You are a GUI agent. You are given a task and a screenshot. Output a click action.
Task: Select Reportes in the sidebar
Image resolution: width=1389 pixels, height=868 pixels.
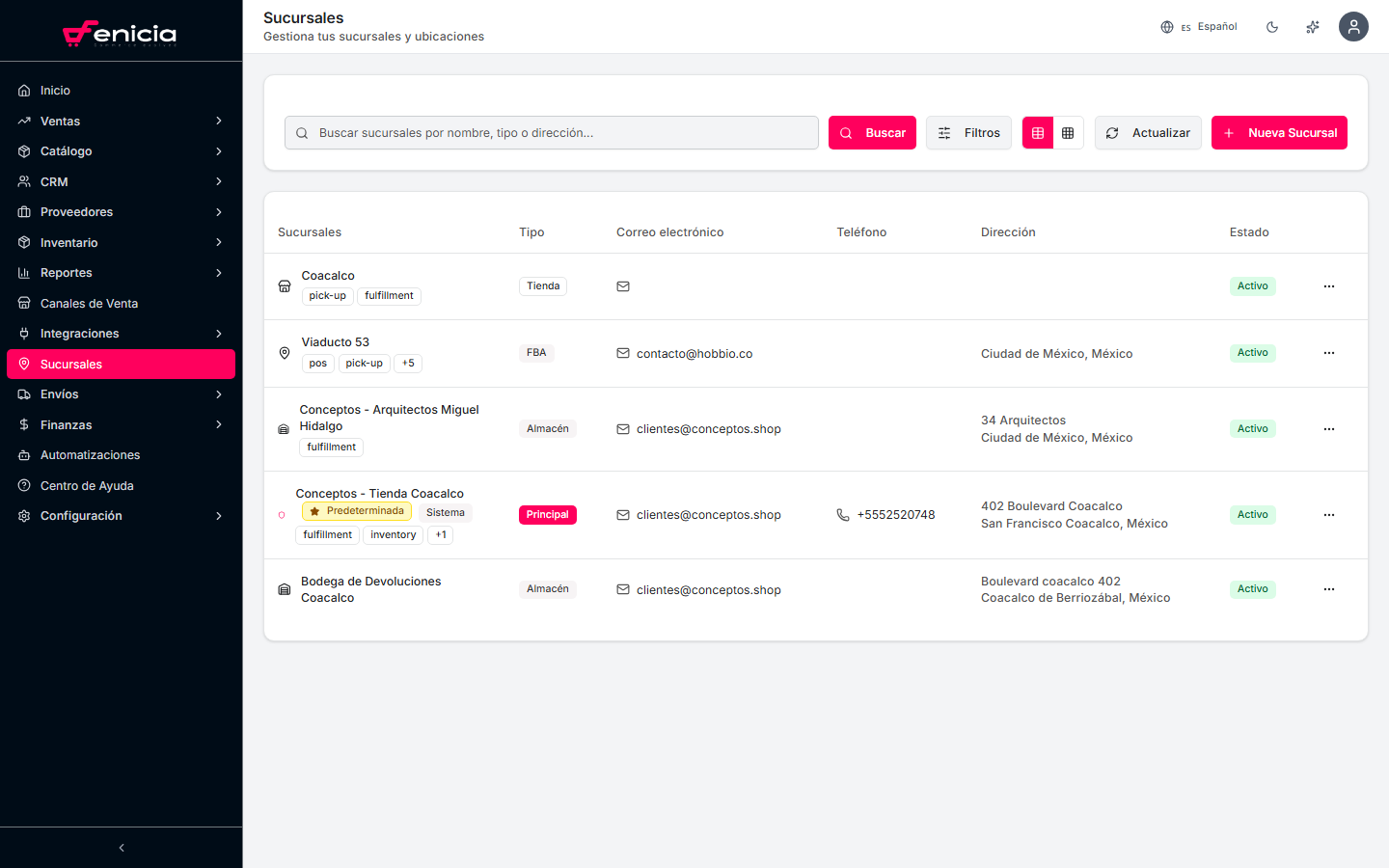click(x=121, y=272)
